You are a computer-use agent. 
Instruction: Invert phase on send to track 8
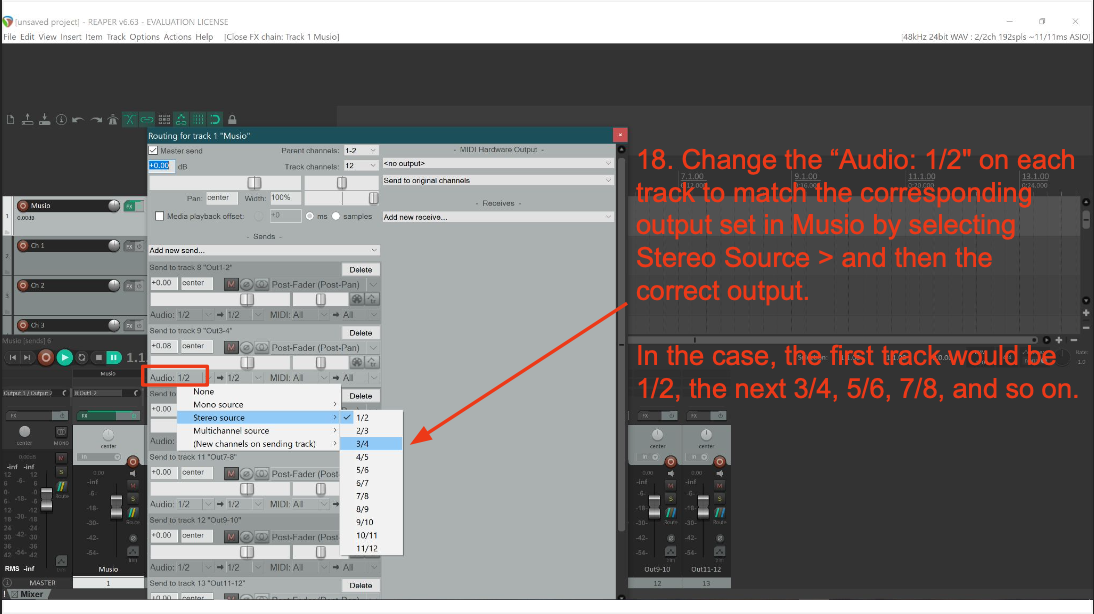point(246,284)
